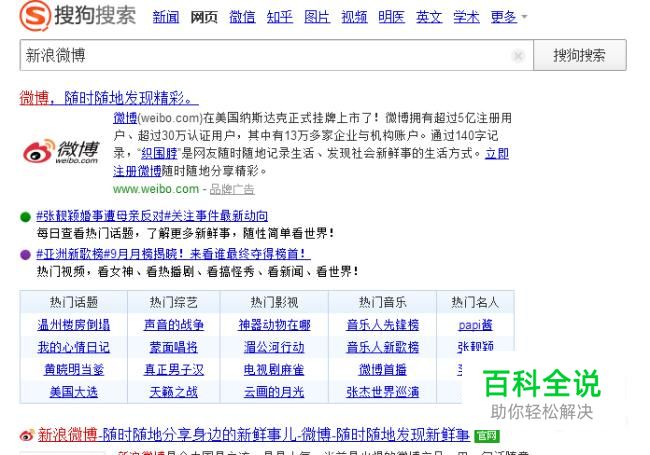
Task: Open the 我的心情日记 link
Action: click(73, 347)
